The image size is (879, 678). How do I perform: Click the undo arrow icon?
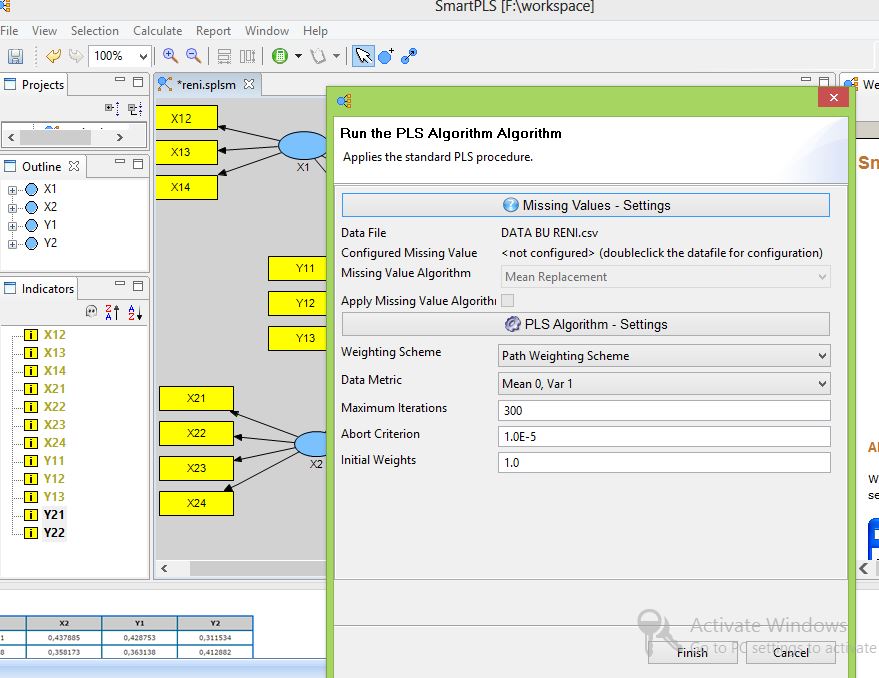[x=53, y=56]
